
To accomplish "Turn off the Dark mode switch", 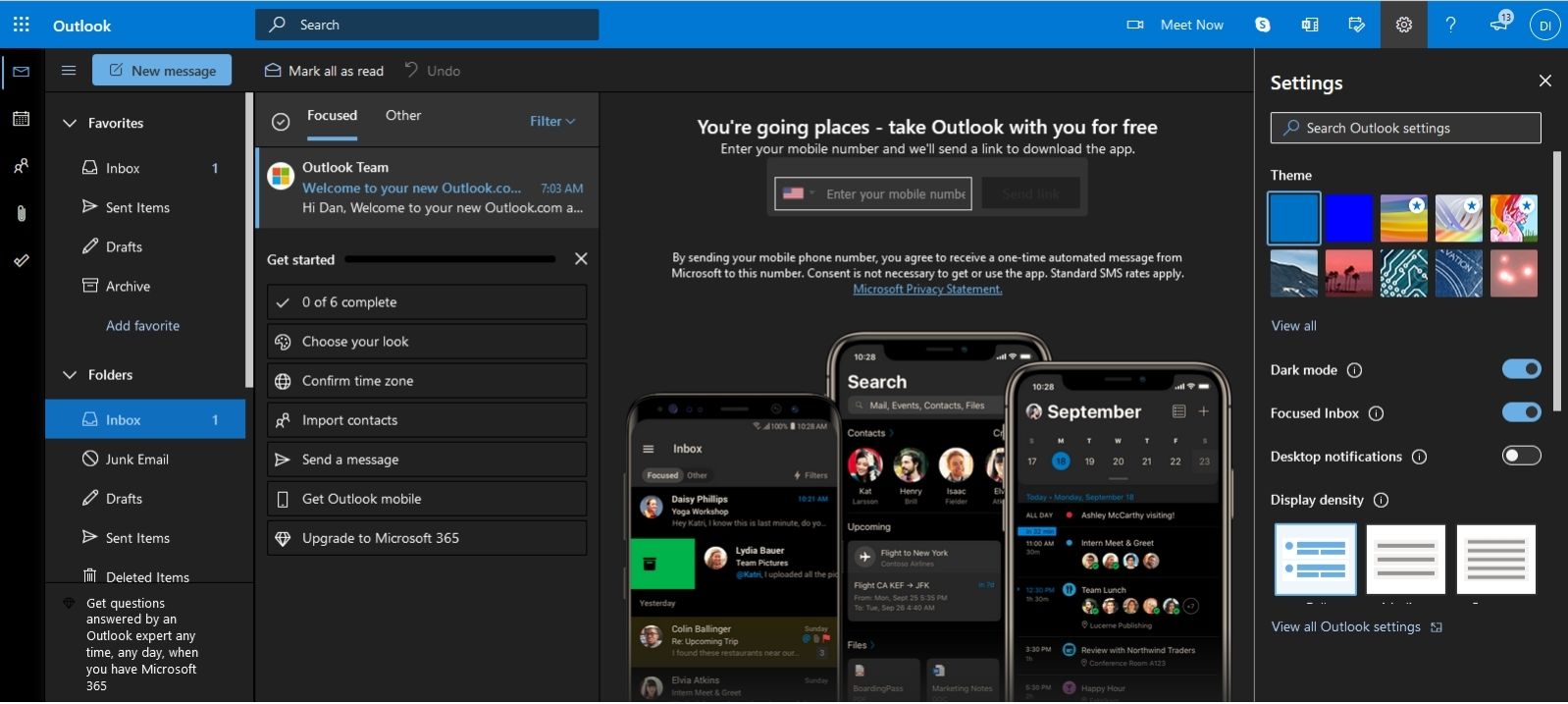I will [x=1522, y=369].
